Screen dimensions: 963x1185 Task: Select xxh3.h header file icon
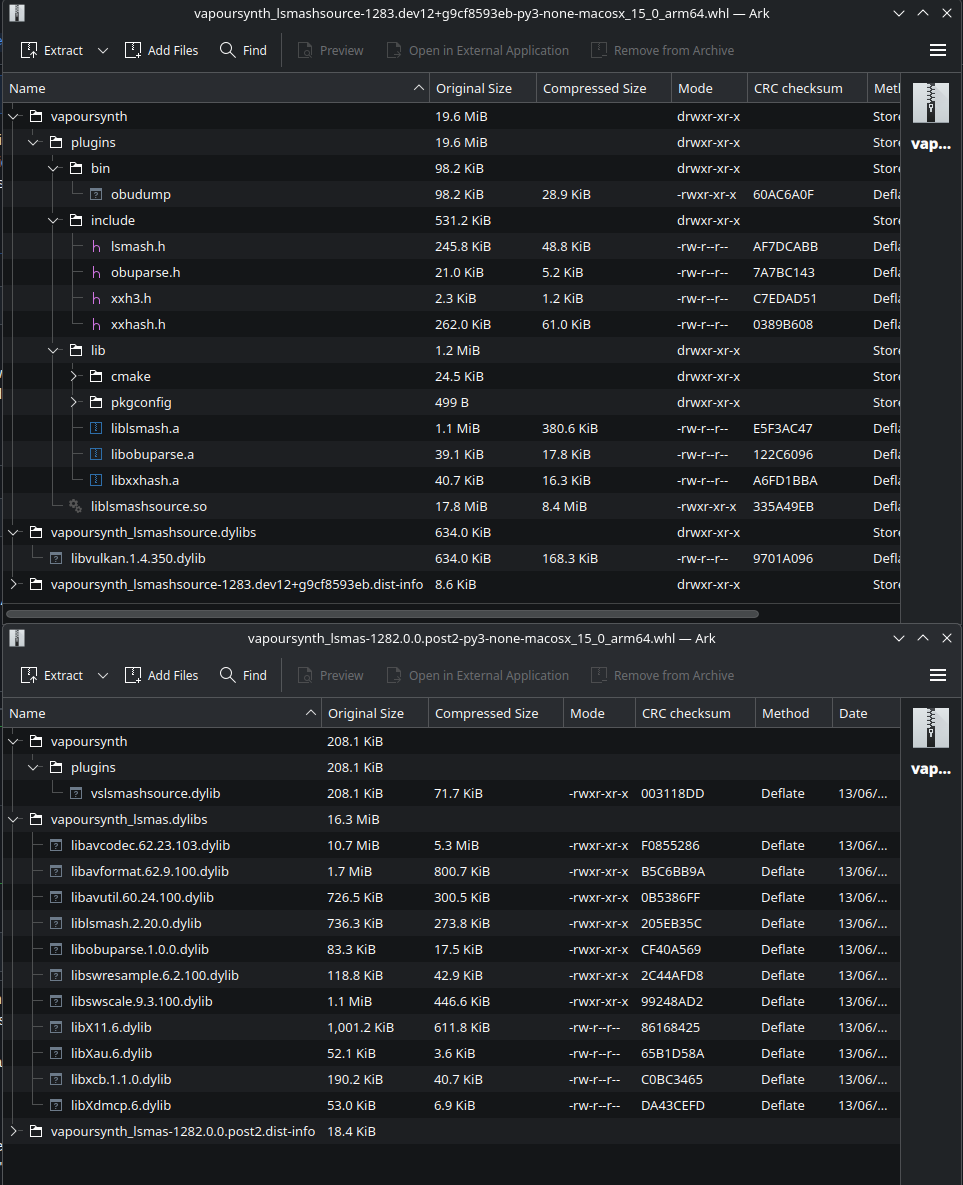[x=96, y=299]
